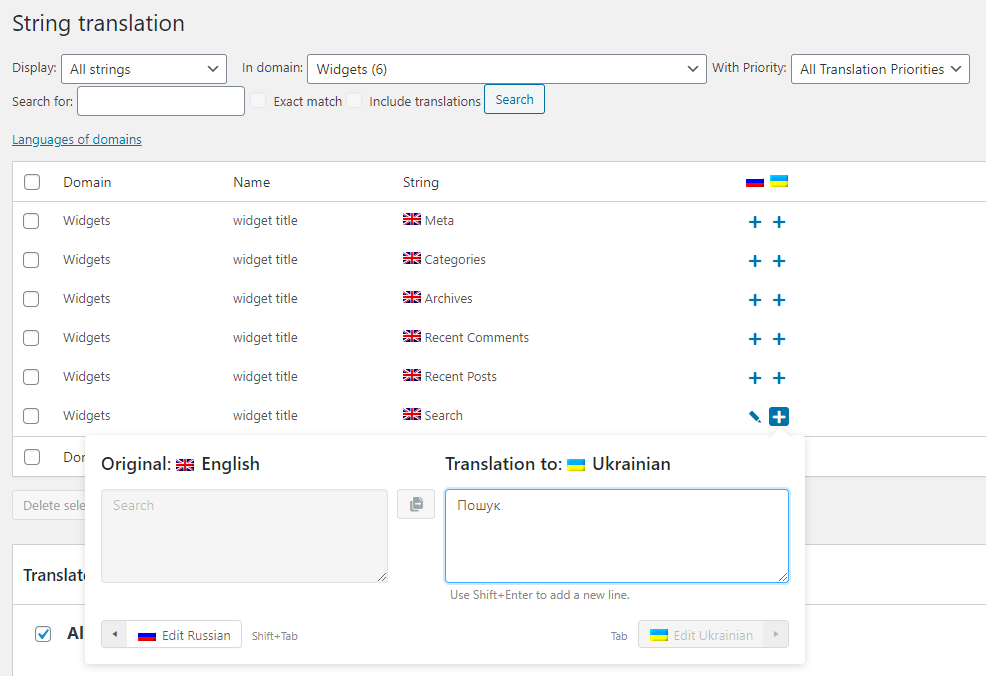Click Delete selected strings button
The width and height of the screenshot is (986, 676).
pos(49,506)
